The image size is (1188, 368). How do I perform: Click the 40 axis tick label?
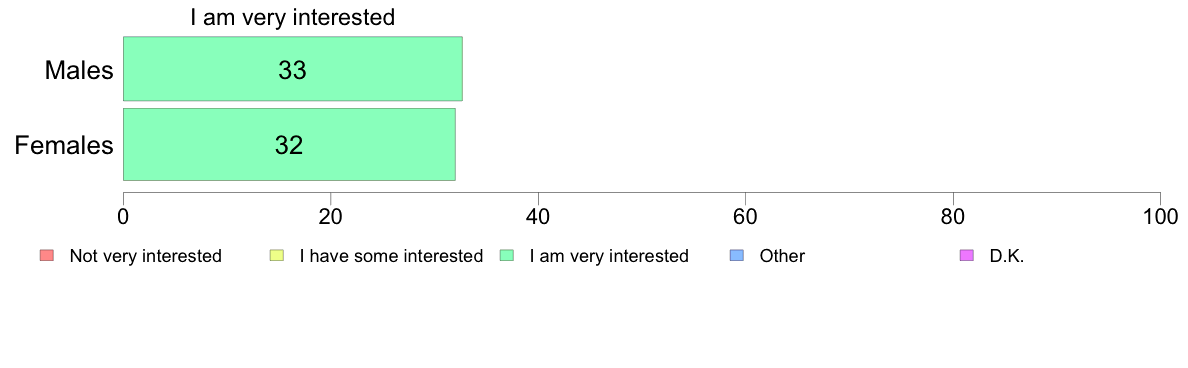click(x=538, y=217)
